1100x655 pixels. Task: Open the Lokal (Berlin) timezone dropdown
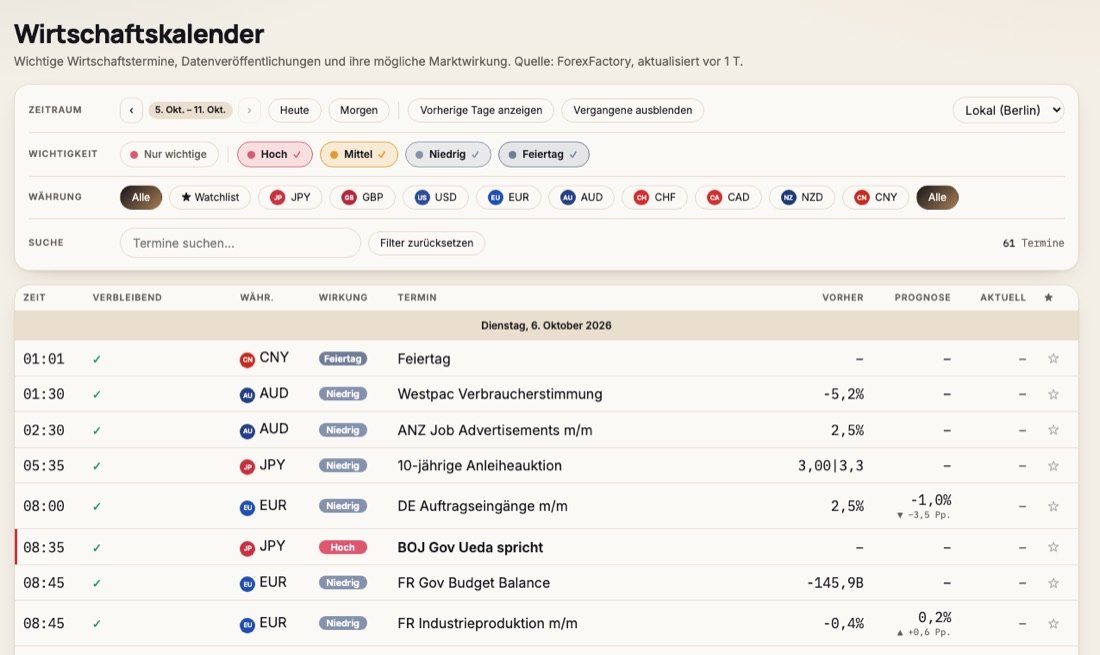(1008, 110)
